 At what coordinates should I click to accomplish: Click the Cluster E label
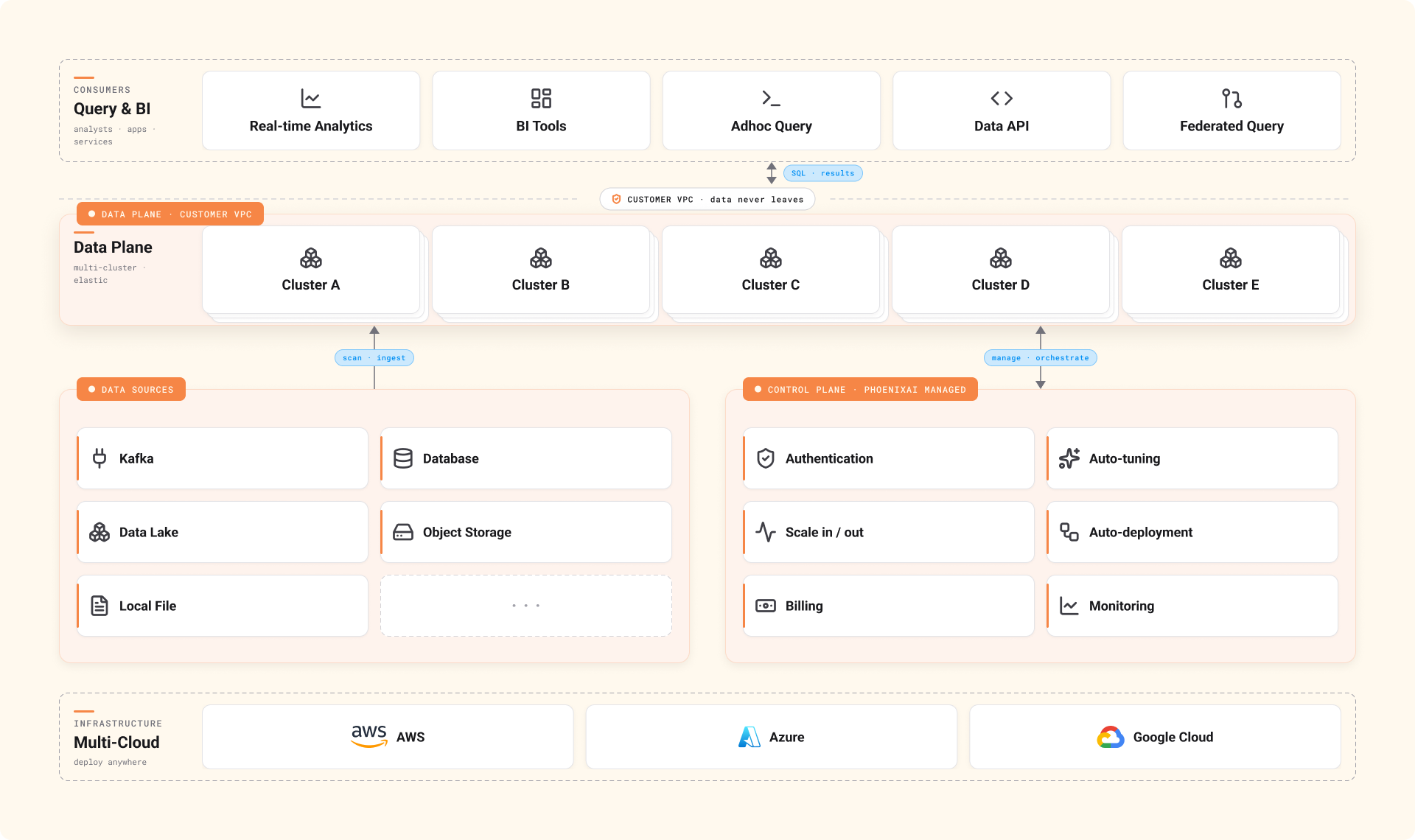click(1231, 285)
